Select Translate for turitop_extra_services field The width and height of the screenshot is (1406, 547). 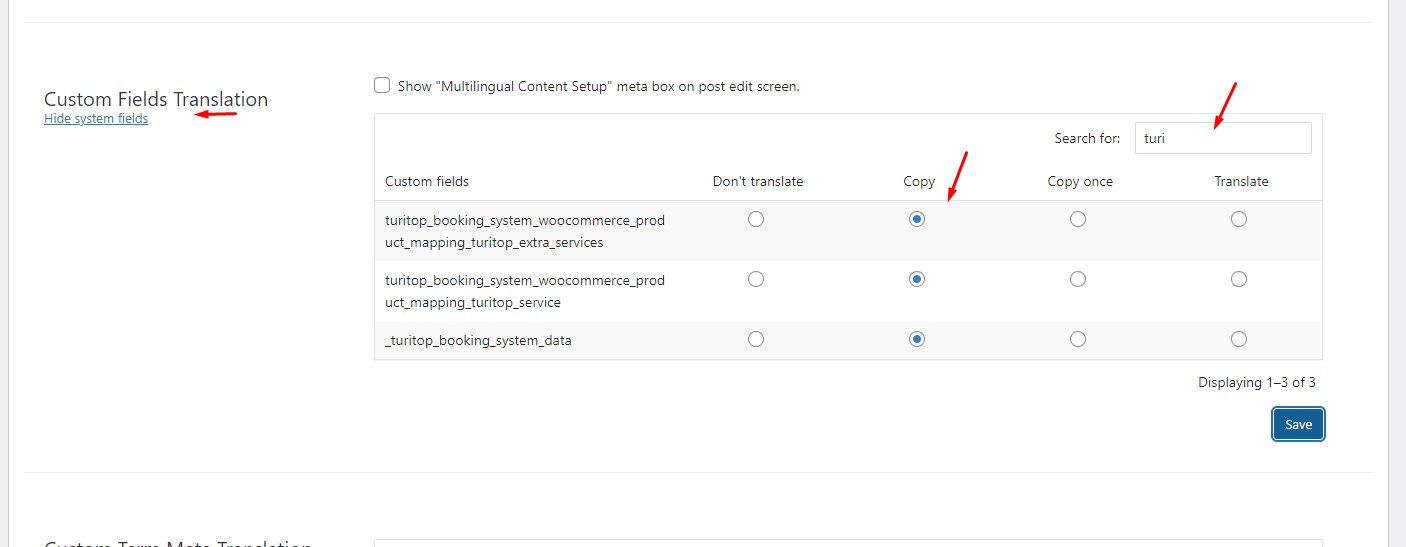tap(1239, 220)
